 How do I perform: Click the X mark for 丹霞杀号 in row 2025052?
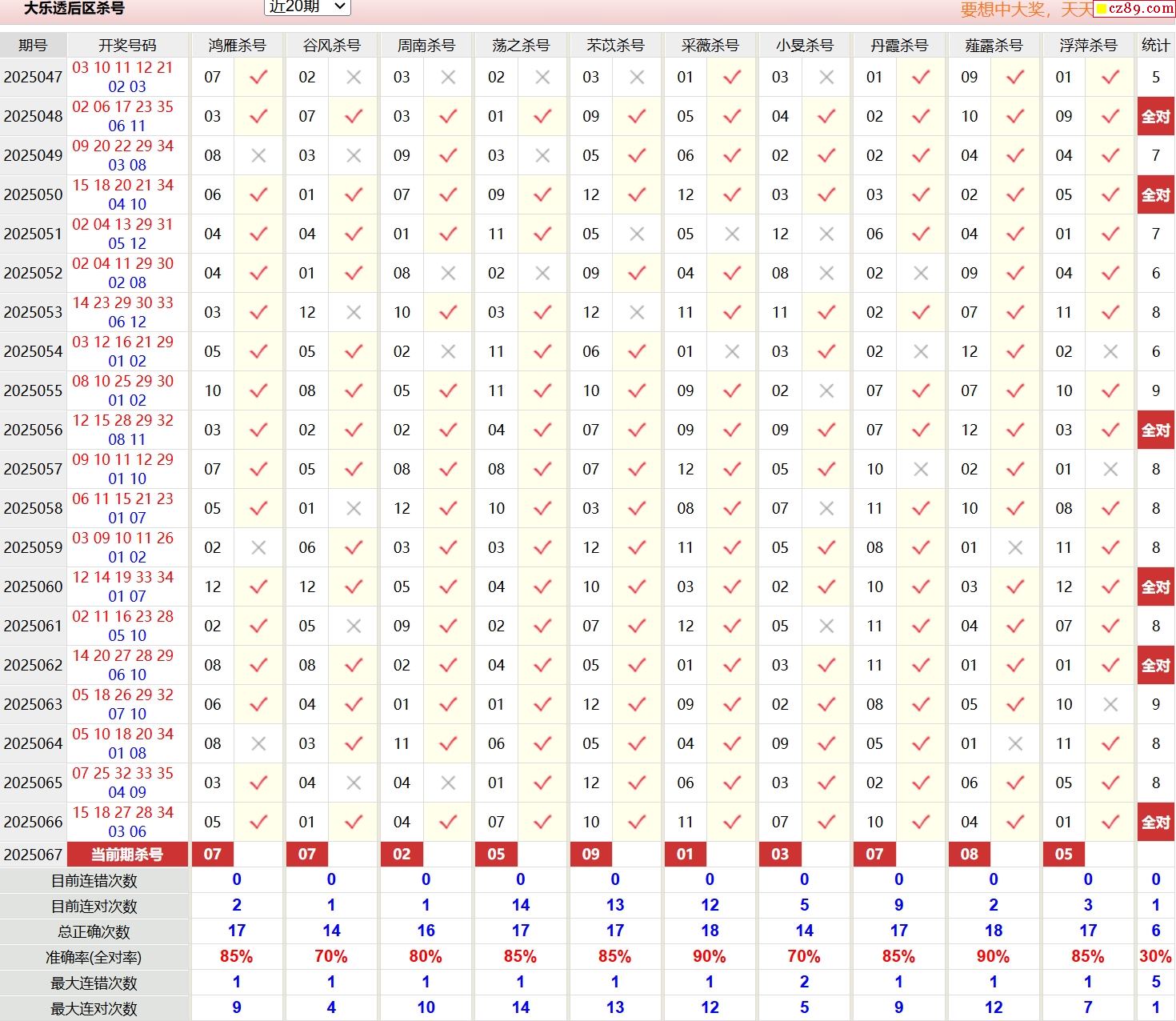(x=921, y=274)
